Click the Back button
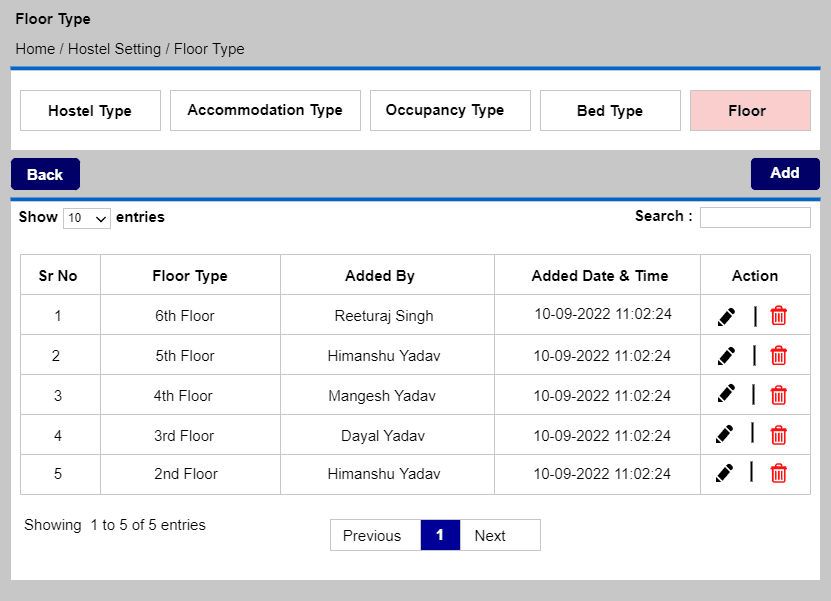 (46, 174)
